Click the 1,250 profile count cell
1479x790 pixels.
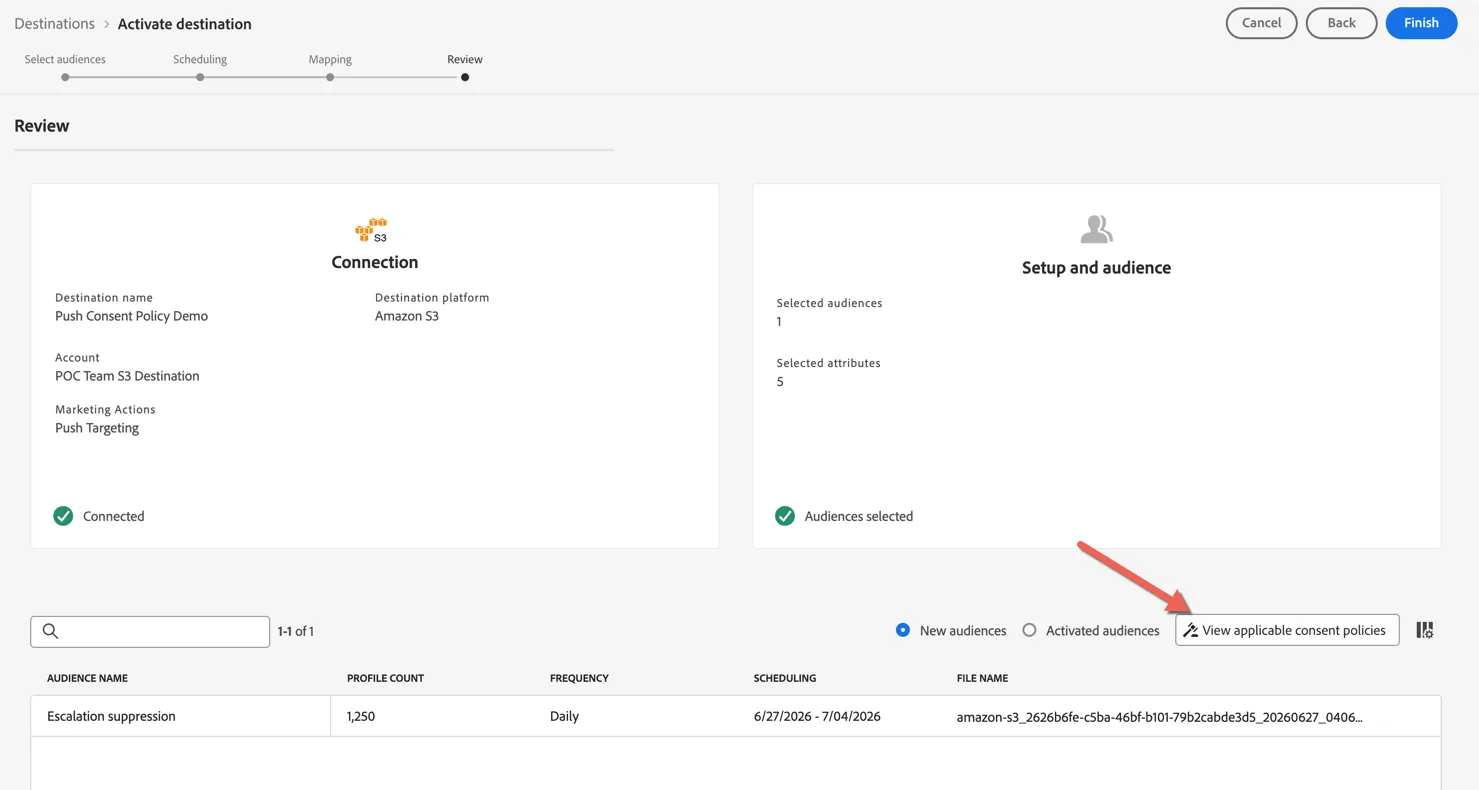pyautogui.click(x=361, y=716)
